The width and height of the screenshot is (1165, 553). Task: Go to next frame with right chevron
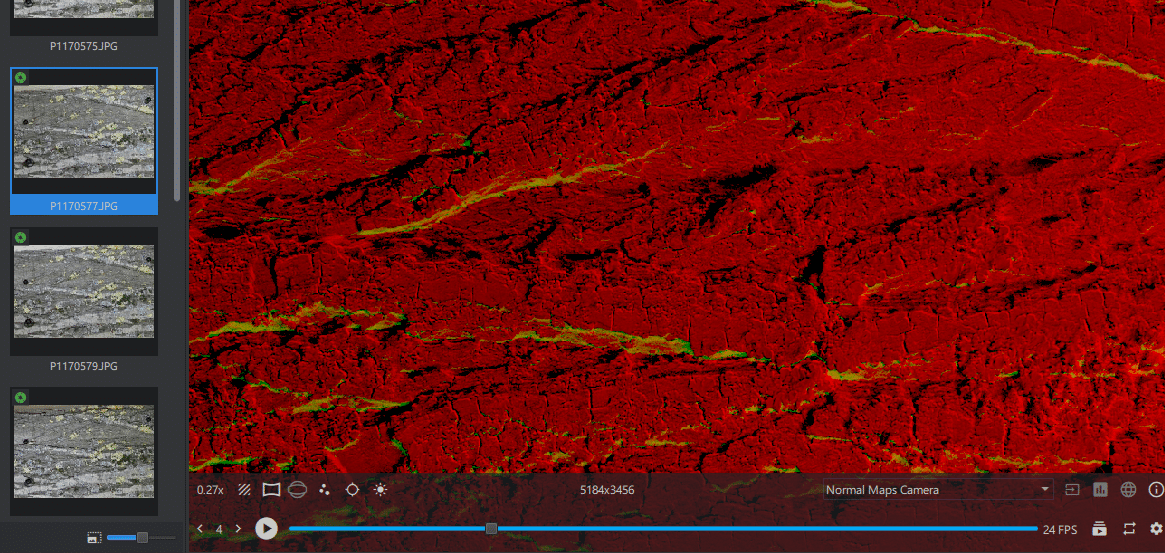click(x=238, y=529)
